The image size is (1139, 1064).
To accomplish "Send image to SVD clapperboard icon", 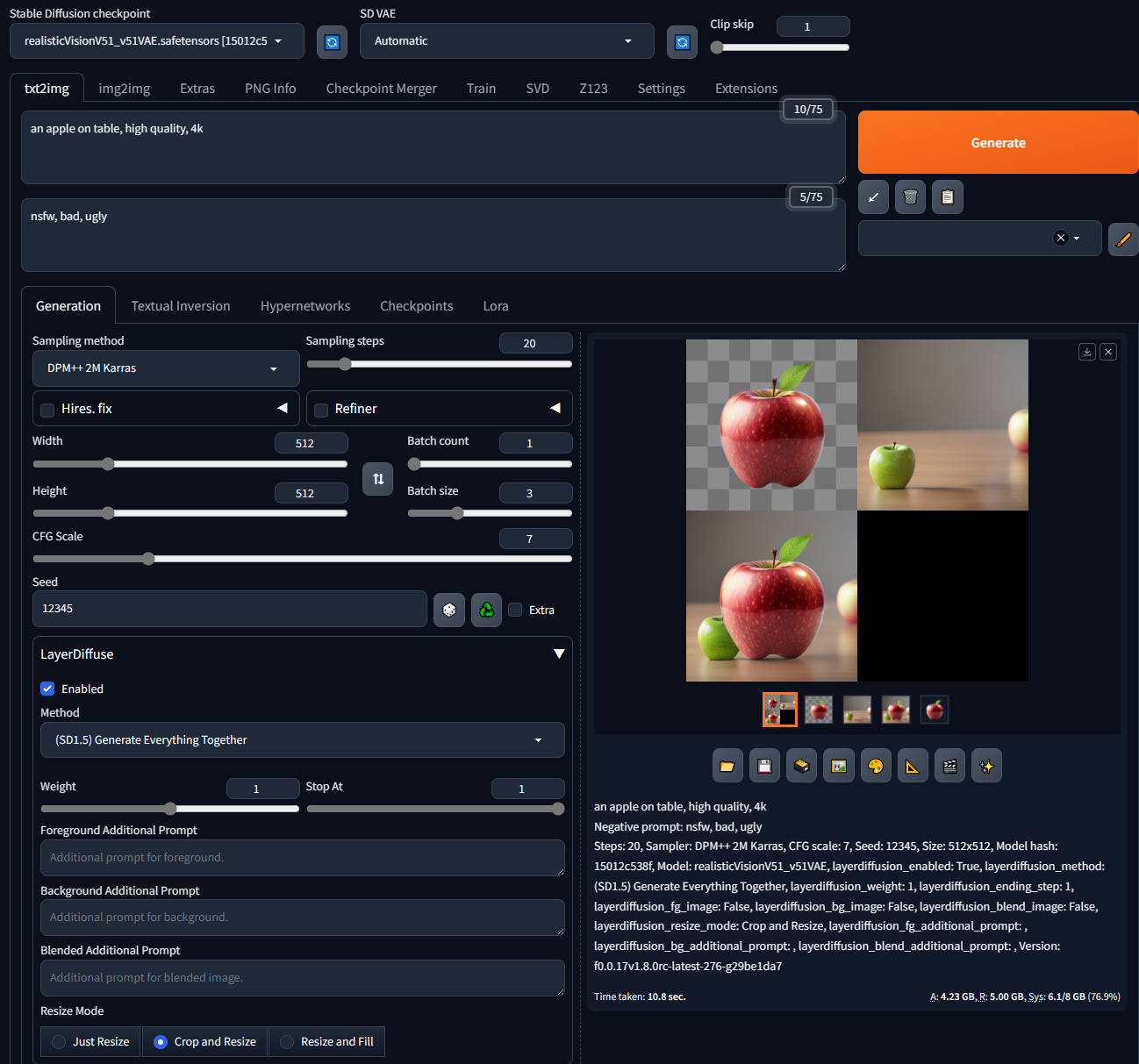I will coord(949,766).
